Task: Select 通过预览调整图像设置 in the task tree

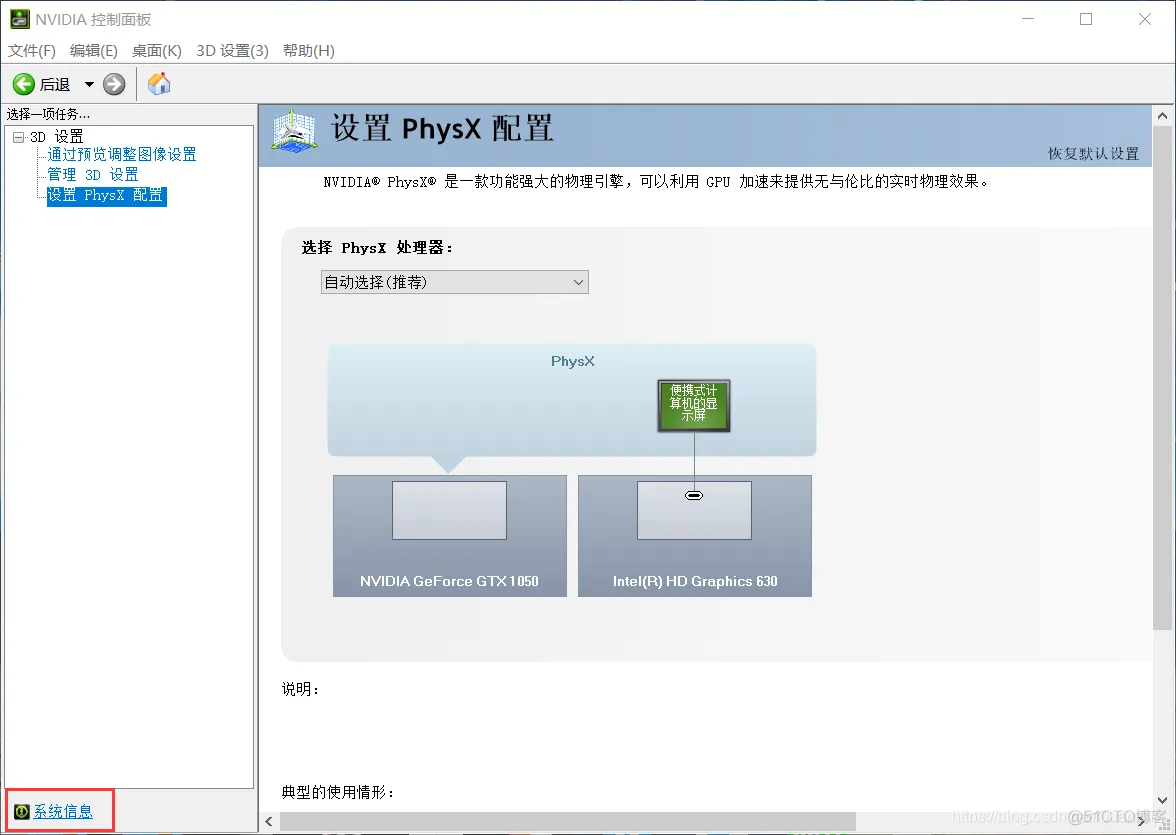Action: tap(122, 155)
